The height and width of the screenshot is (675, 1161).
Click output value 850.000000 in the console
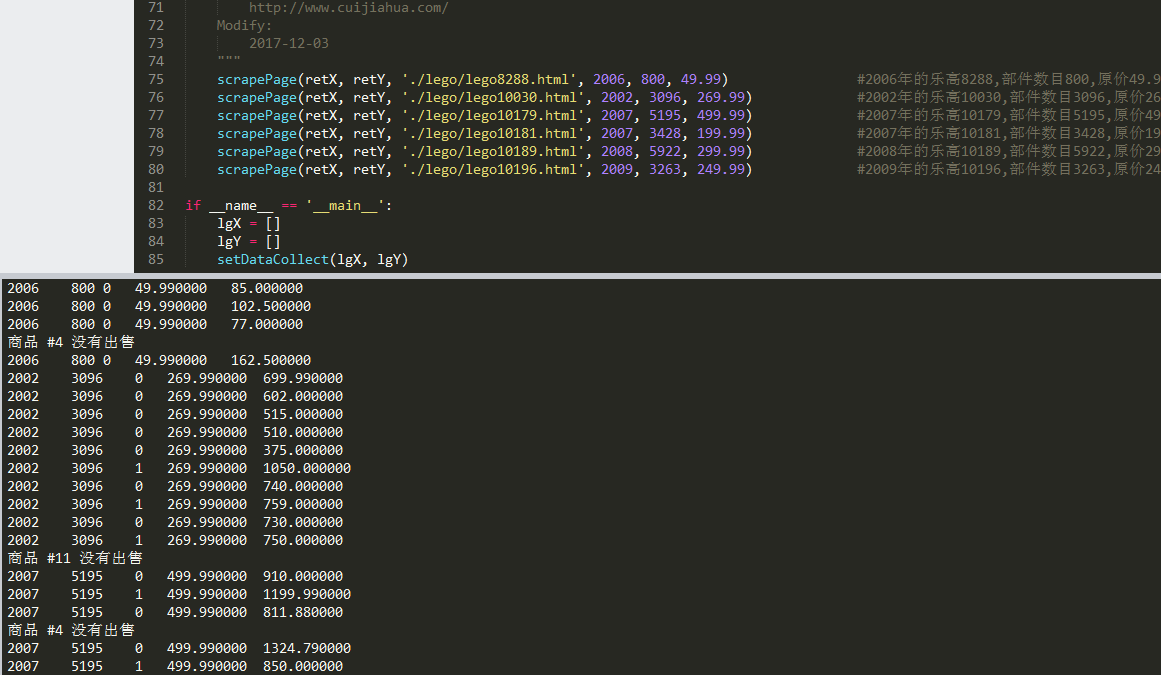coord(303,666)
